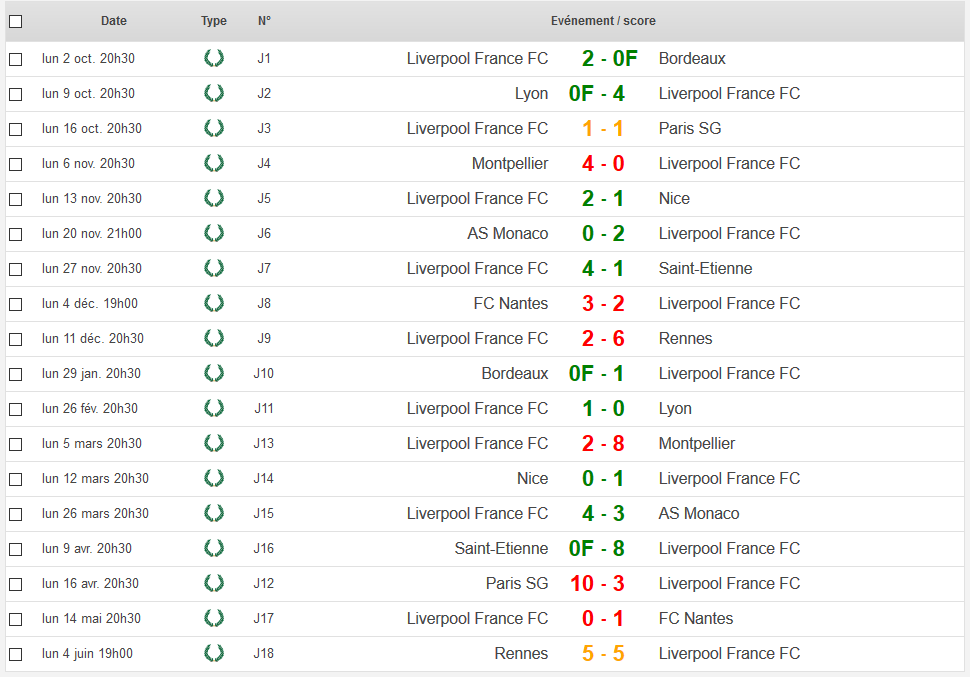Image resolution: width=970 pixels, height=677 pixels.
Task: Click the laurel icon for match J1
Action: point(213,58)
